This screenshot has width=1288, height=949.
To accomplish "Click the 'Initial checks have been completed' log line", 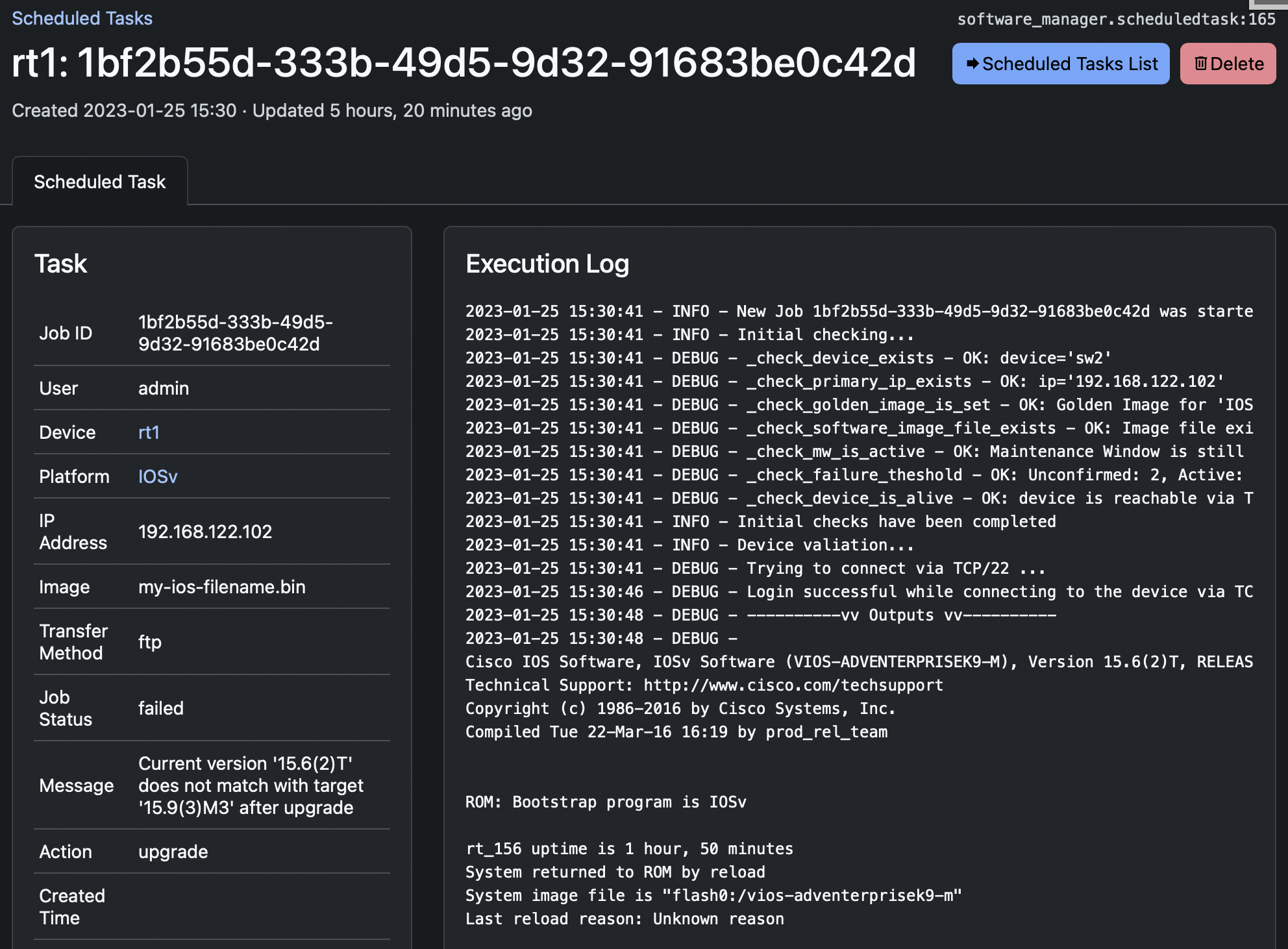I will point(761,522).
